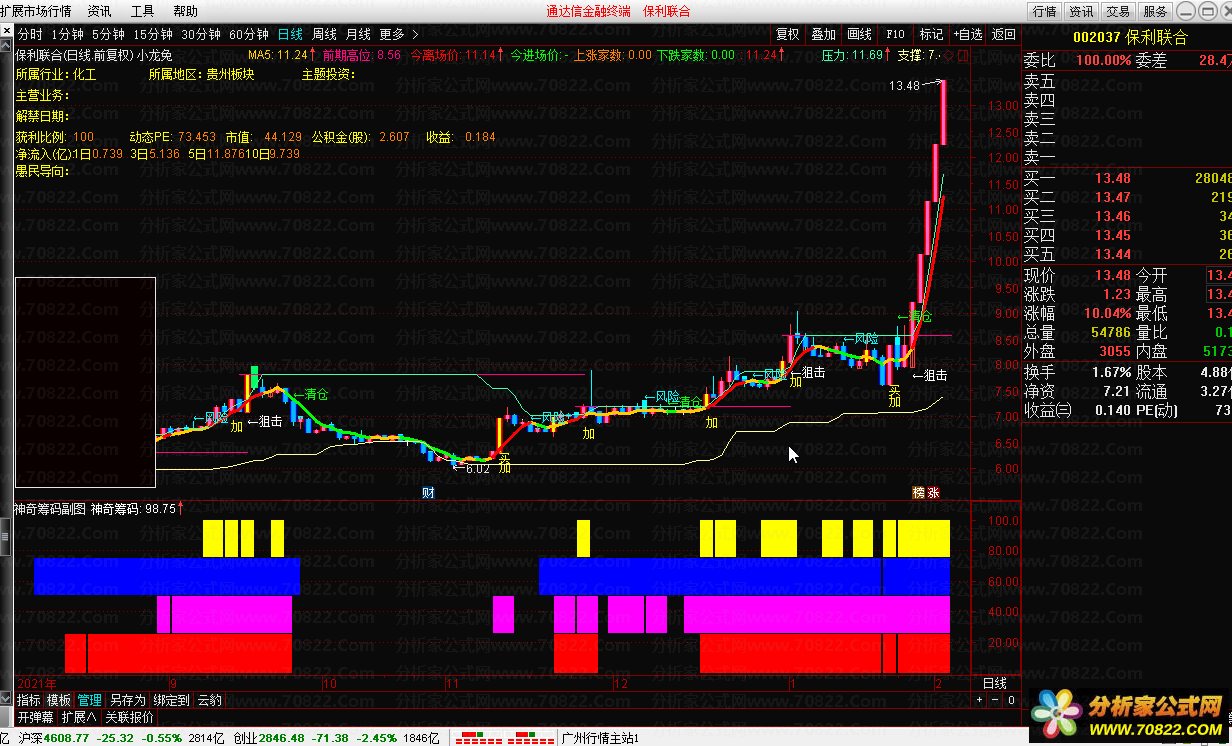Open the 工具 menu
The height and width of the screenshot is (746, 1232).
[142, 11]
